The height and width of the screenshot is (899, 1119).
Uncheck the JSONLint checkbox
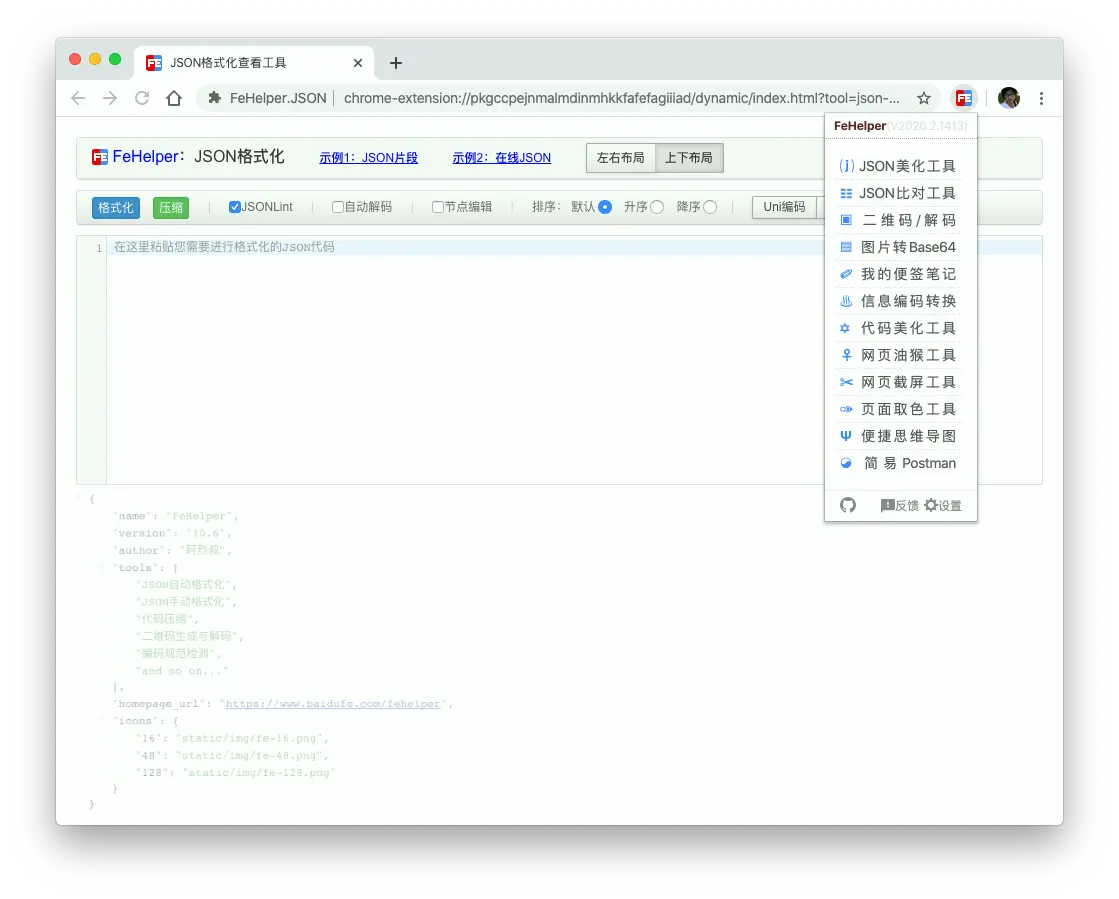point(235,207)
